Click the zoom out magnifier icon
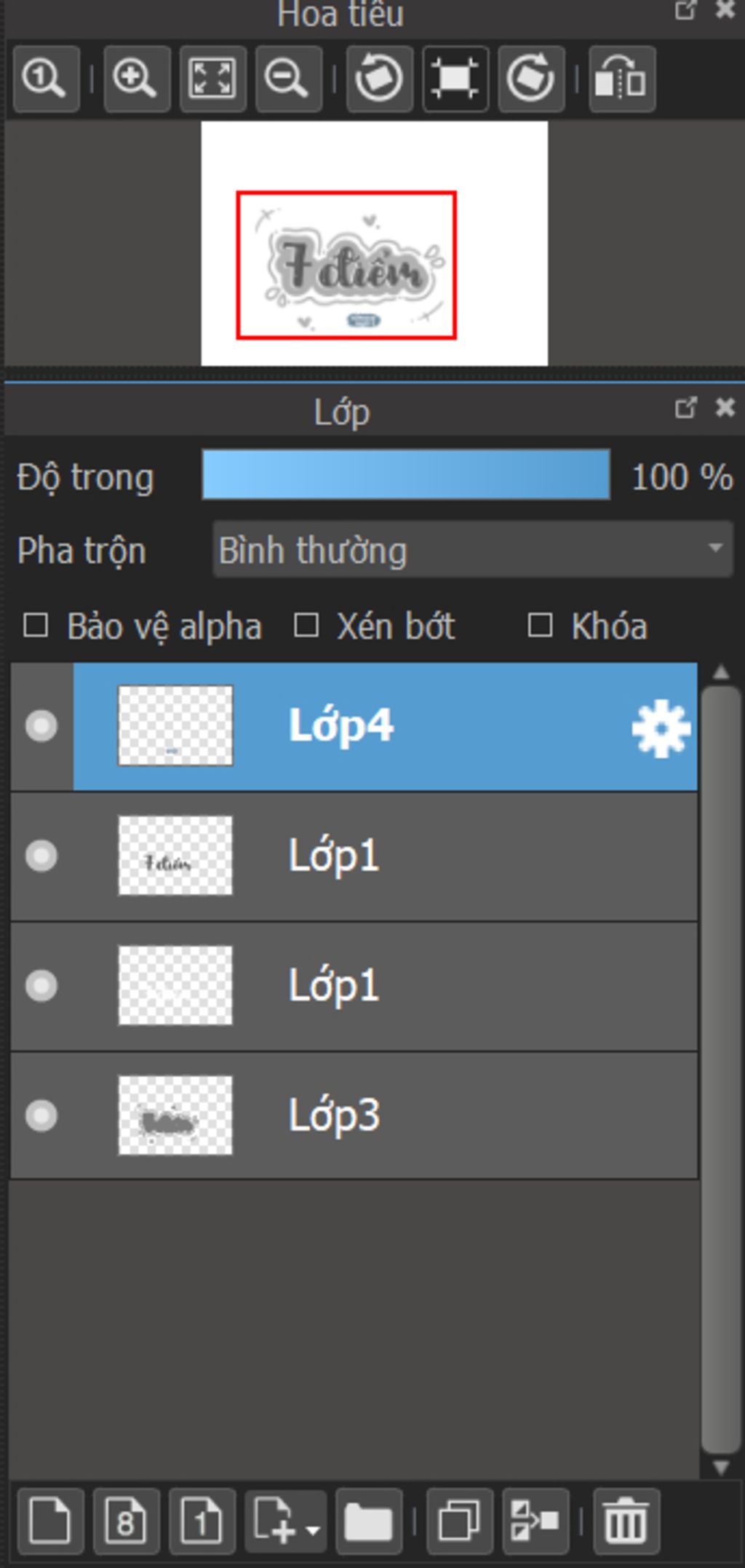The height and width of the screenshot is (1568, 745). pyautogui.click(x=287, y=78)
